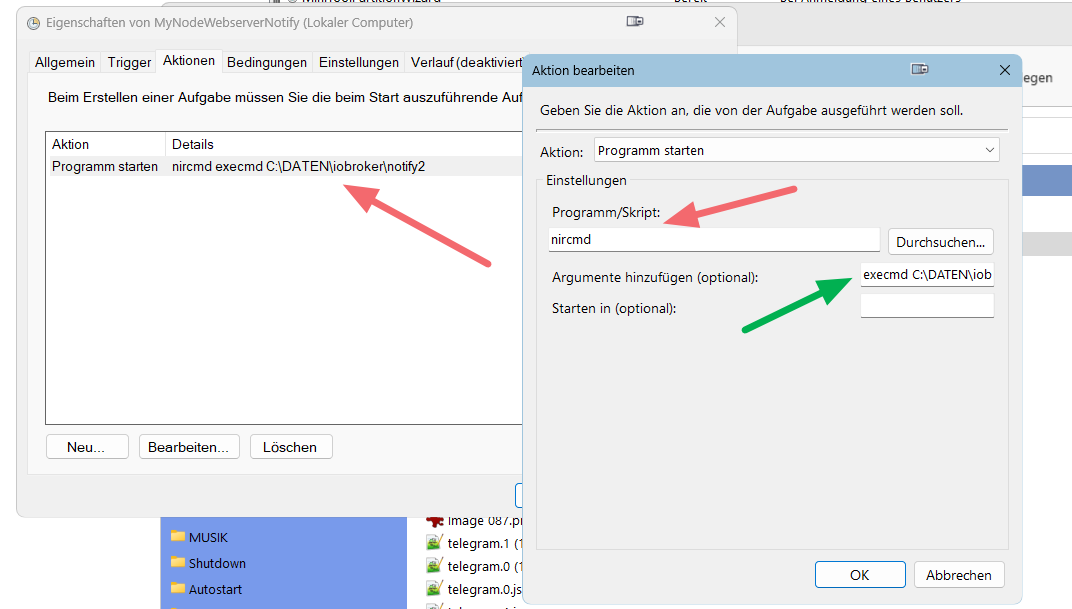This screenshot has width=1072, height=609.
Task: Cancel editing with the Abbrechen button
Action: 959,575
